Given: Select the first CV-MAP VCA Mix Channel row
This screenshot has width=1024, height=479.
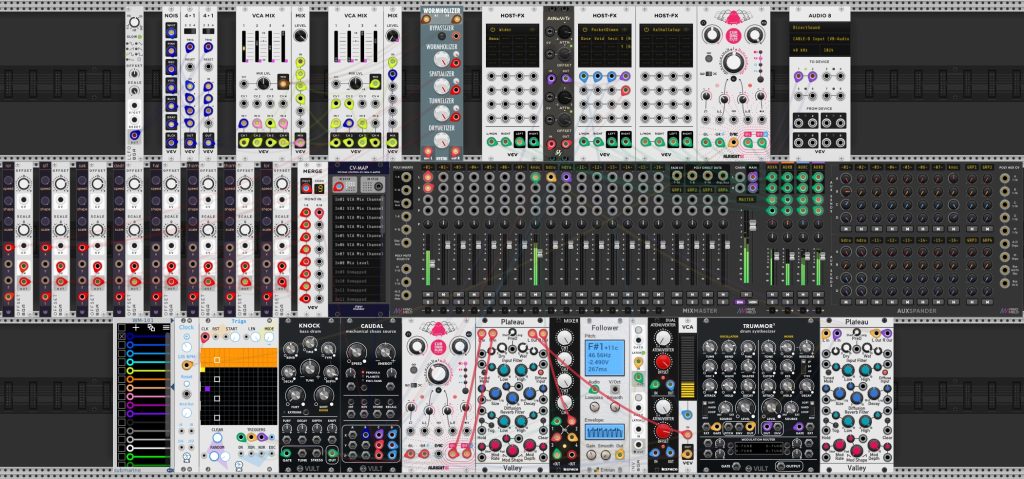Looking at the screenshot, I should (359, 198).
